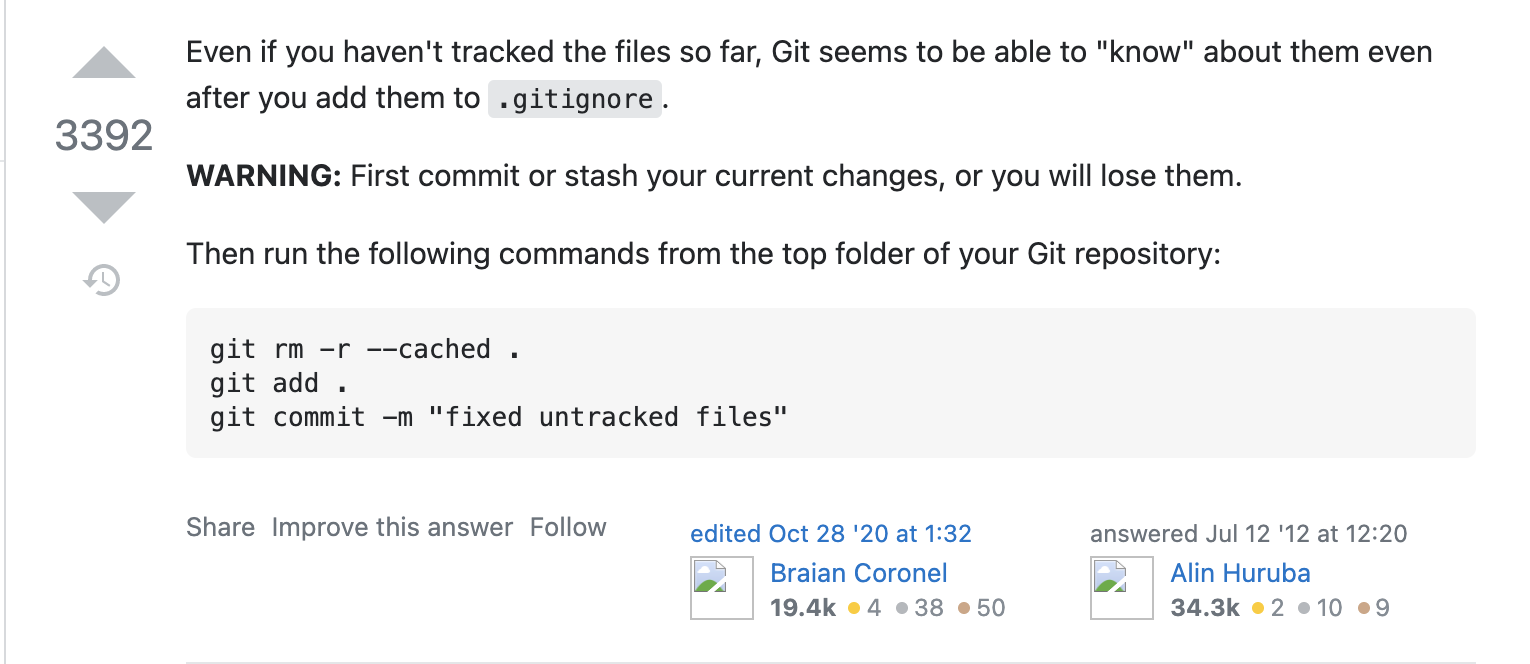
Task: Click Braian Coronel's avatar image
Action: (722, 588)
